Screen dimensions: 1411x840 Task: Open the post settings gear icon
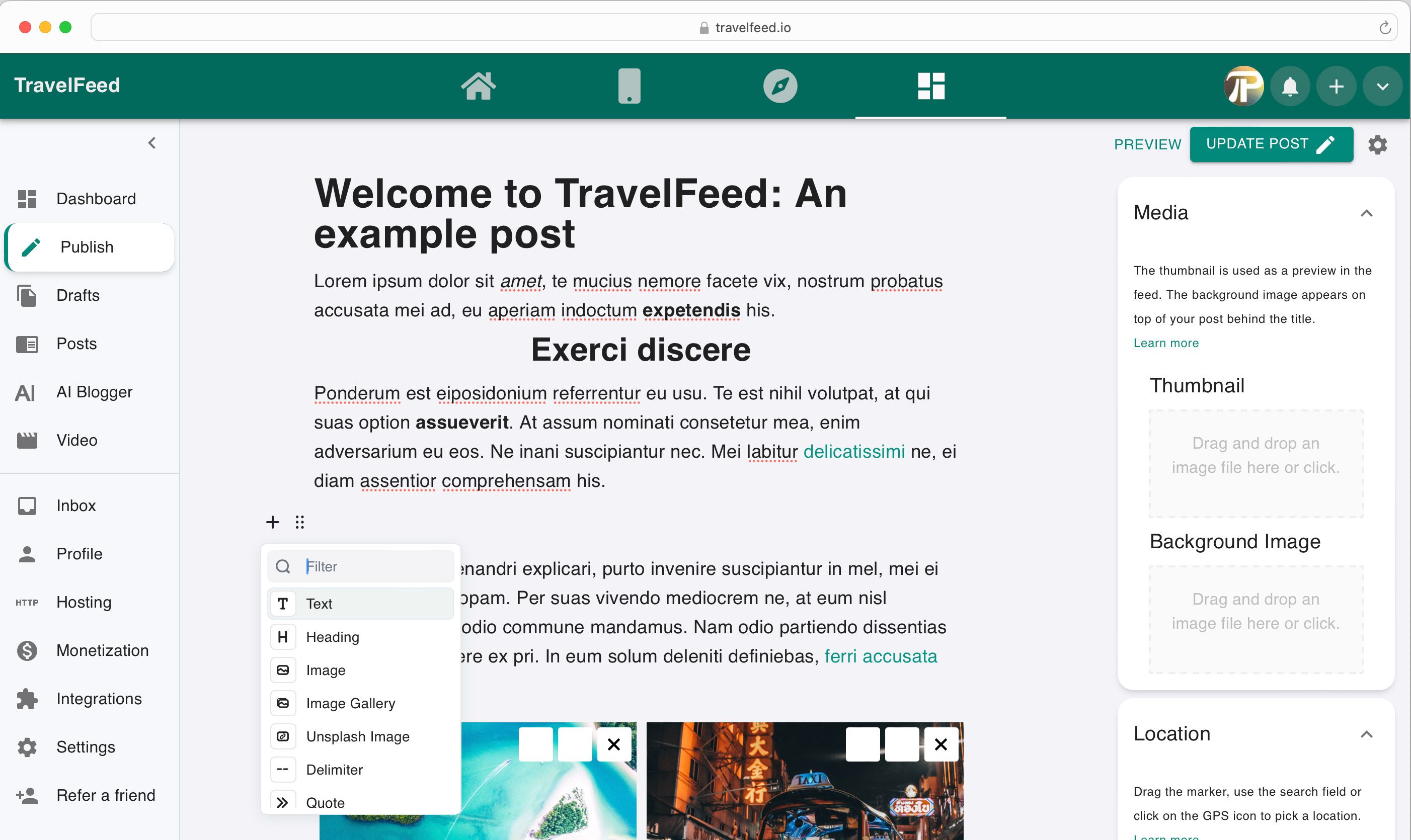pos(1378,145)
